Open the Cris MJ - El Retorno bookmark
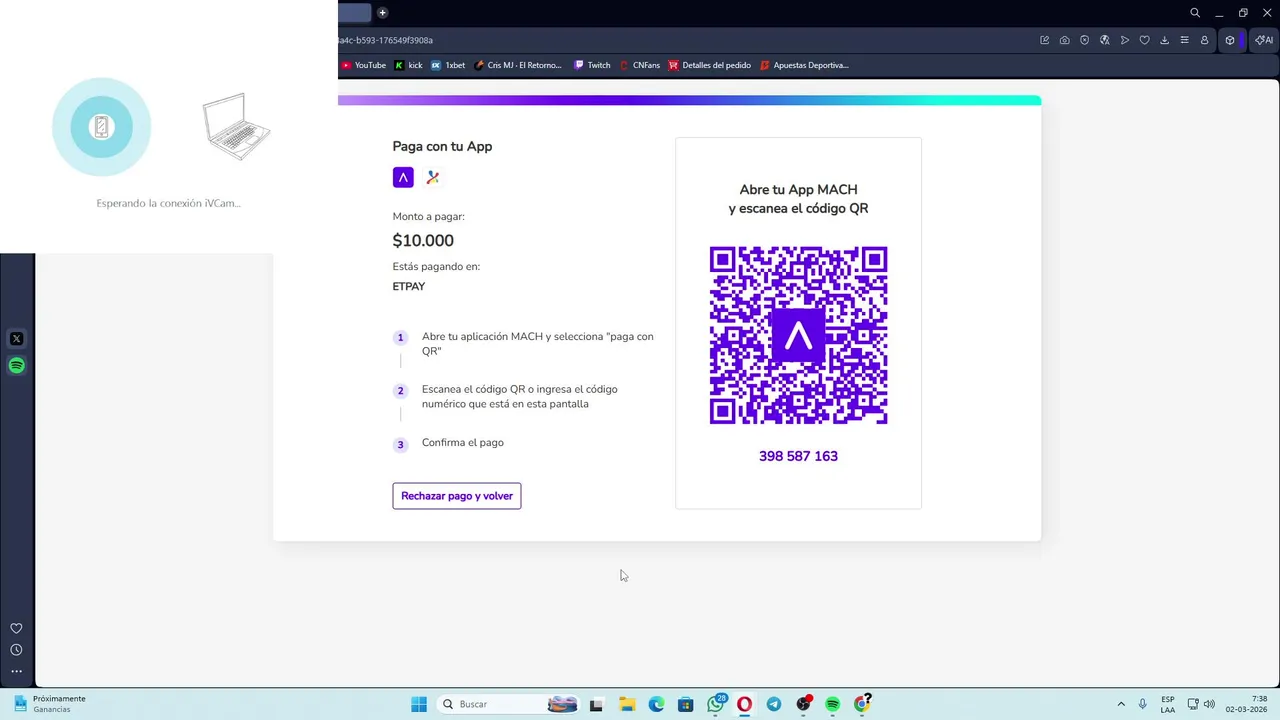The height and width of the screenshot is (720, 1280). 518,65
